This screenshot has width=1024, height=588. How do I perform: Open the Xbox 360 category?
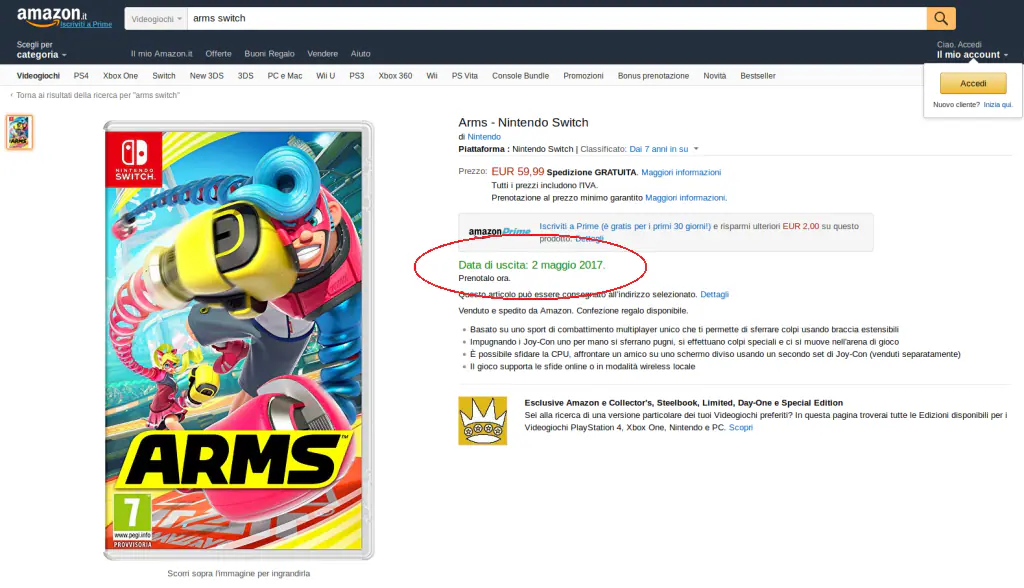point(395,76)
